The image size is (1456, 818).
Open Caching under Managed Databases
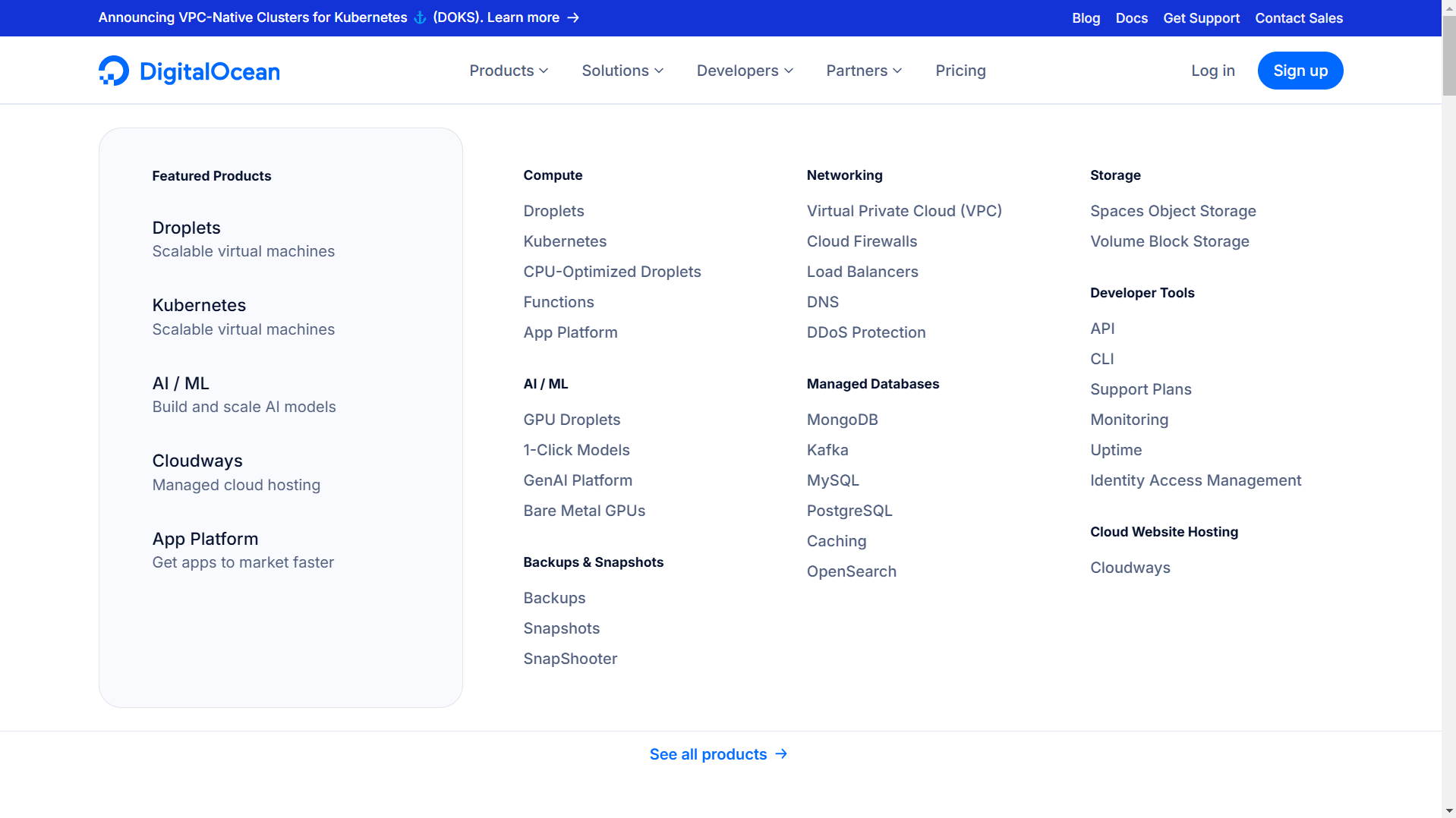[x=837, y=541]
